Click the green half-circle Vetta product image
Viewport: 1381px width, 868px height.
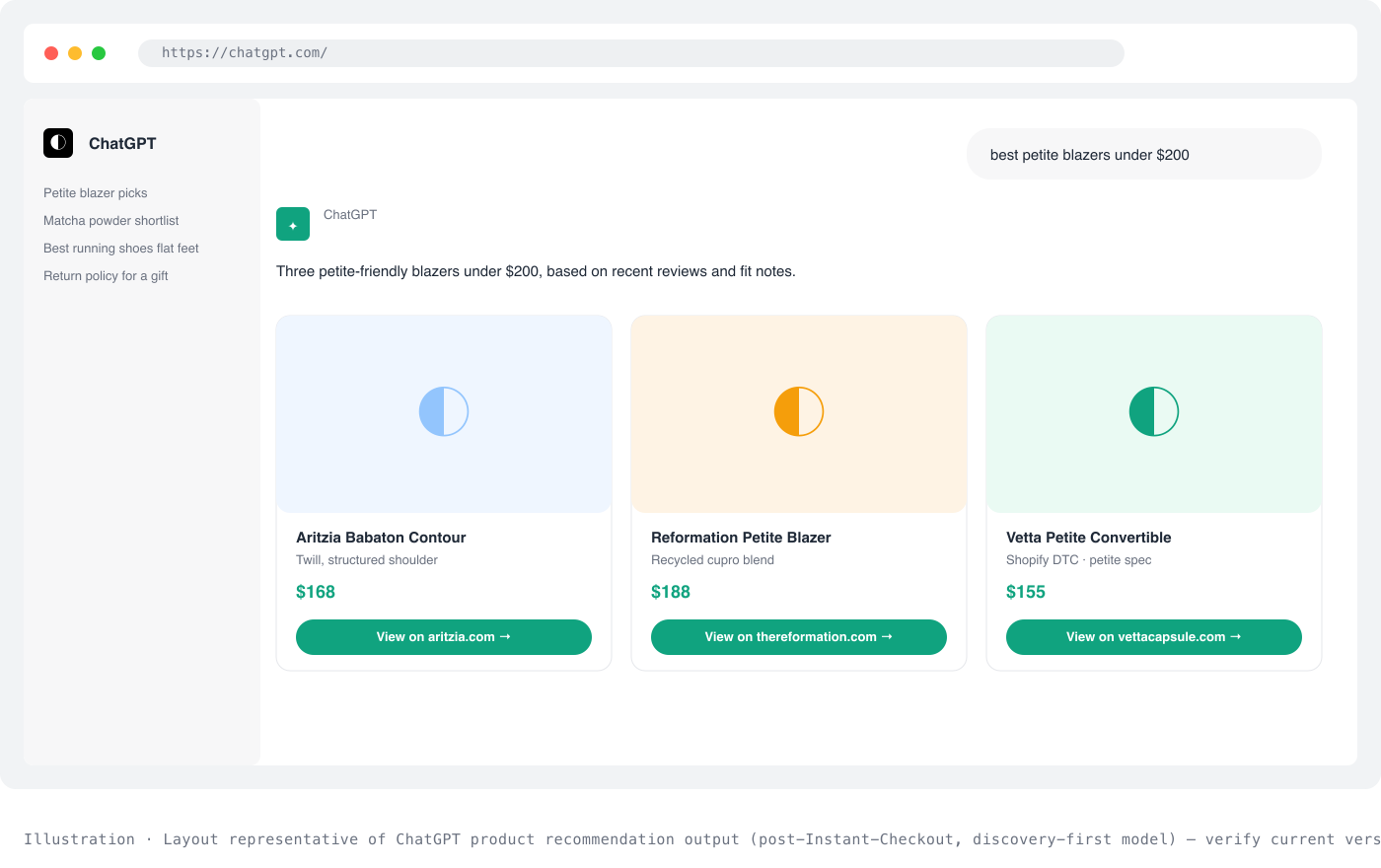pyautogui.click(x=1154, y=411)
